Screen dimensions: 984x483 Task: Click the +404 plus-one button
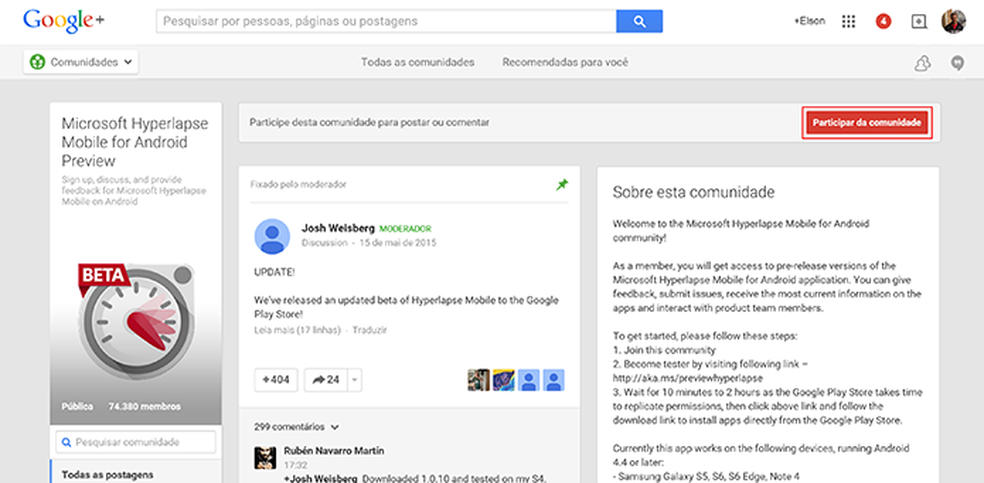pyautogui.click(x=276, y=380)
